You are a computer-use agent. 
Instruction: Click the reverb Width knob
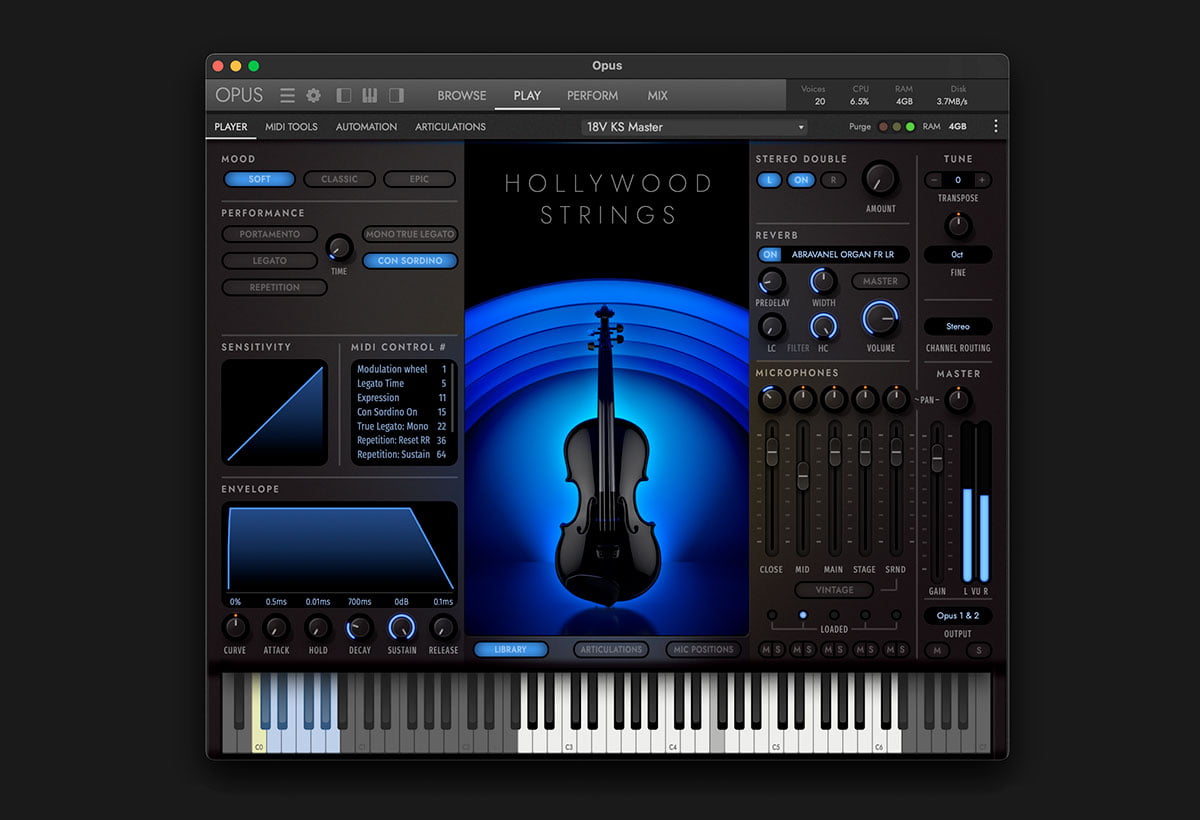823,281
